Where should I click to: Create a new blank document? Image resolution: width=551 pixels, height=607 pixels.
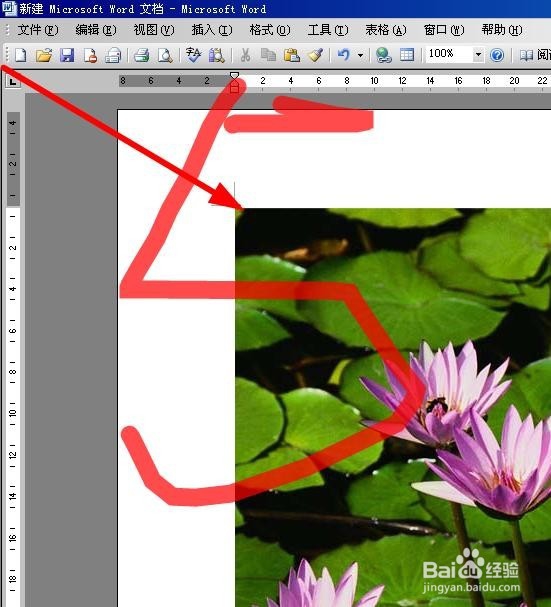tap(20, 55)
